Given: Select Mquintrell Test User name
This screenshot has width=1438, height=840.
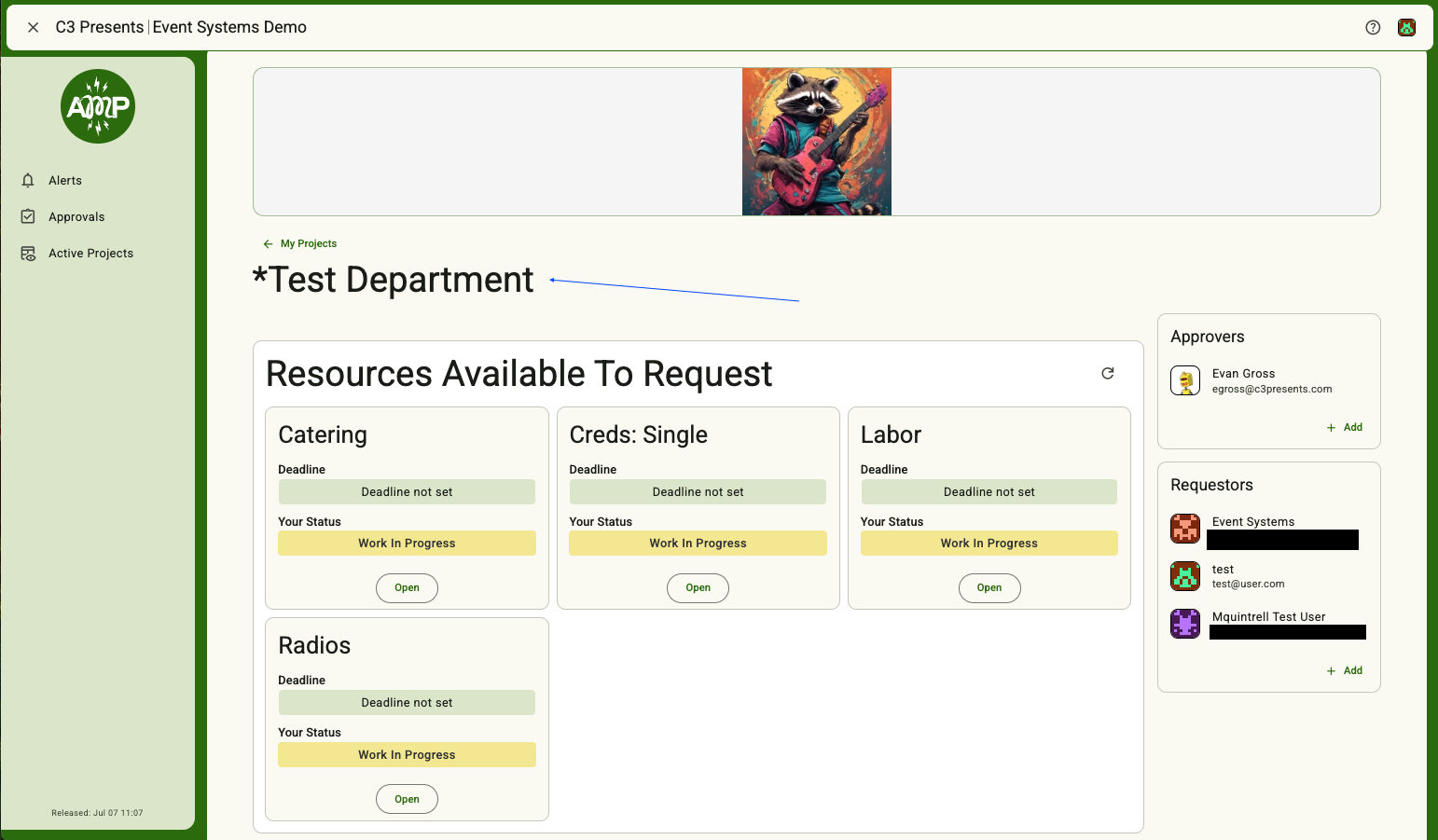Looking at the screenshot, I should pos(1268,616).
